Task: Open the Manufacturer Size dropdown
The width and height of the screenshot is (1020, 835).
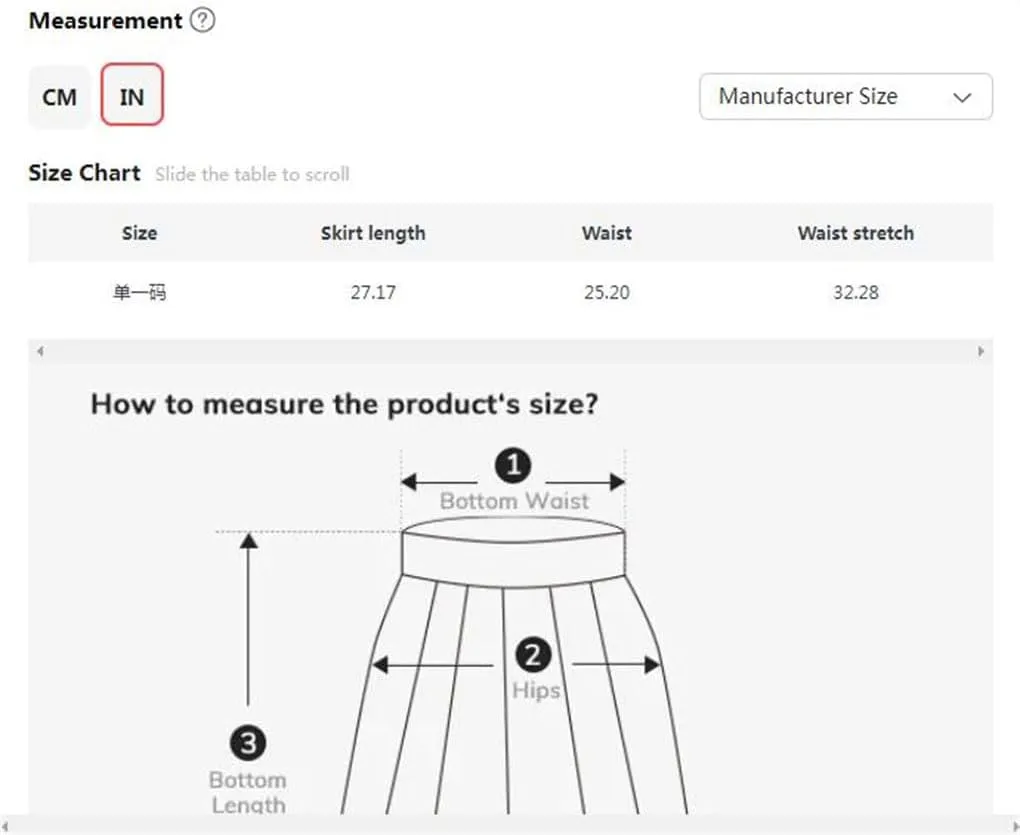Action: click(846, 96)
